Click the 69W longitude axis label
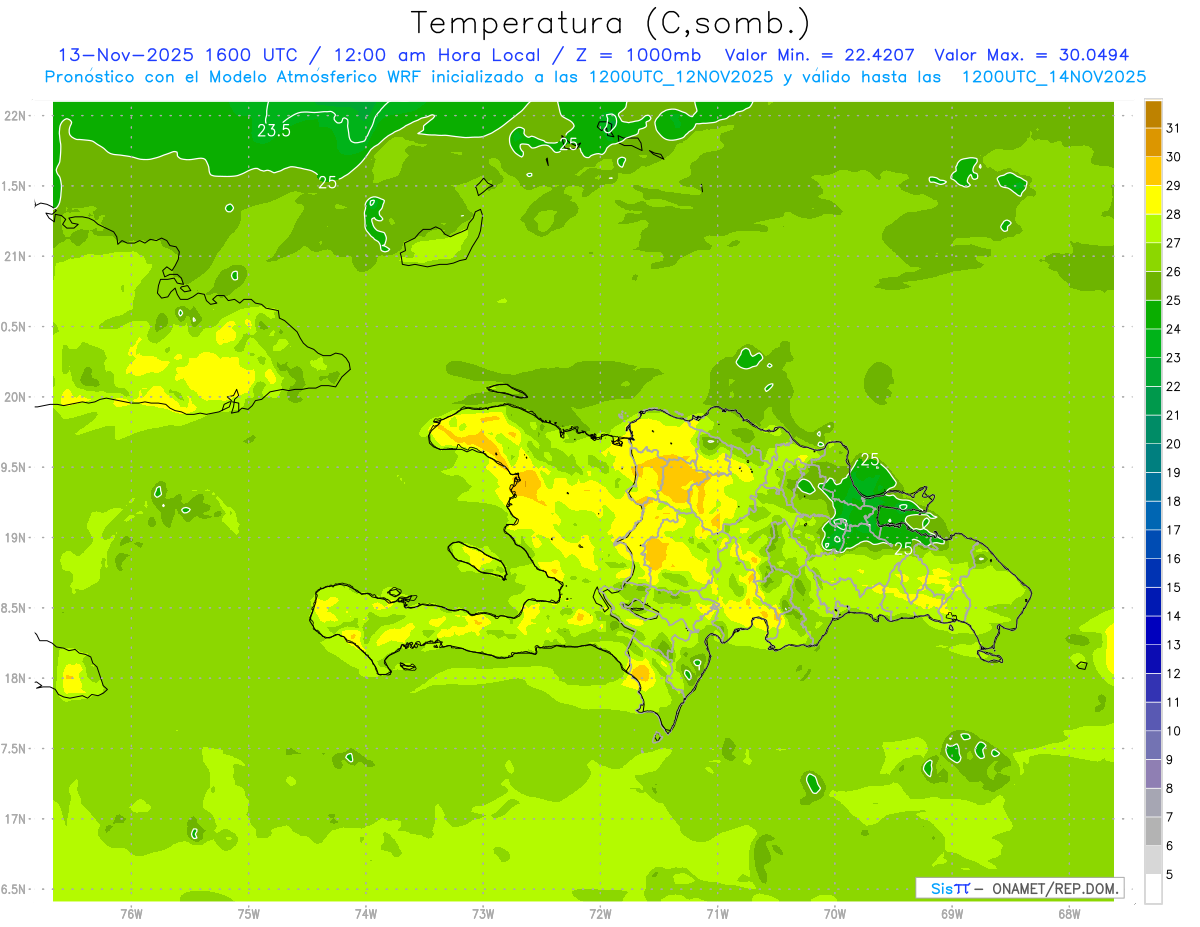Screen dimensions: 1200x927 pyautogui.click(x=952, y=914)
